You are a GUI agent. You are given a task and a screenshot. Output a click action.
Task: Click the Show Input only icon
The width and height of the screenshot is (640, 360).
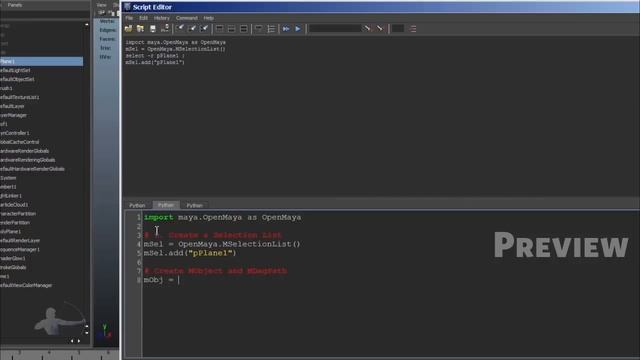click(x=231, y=29)
